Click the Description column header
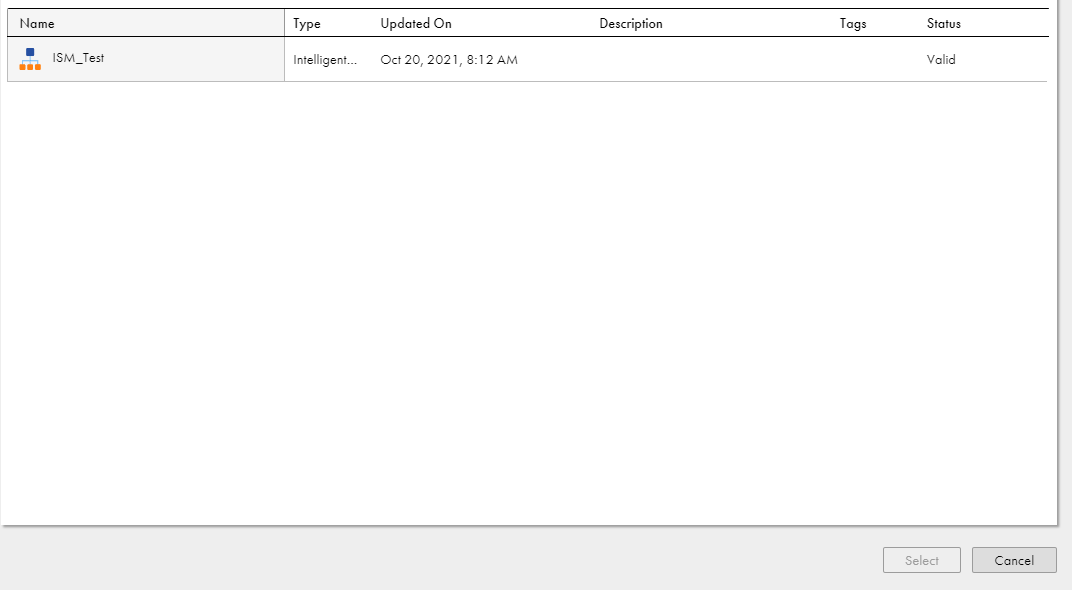The image size is (1072, 590). tap(631, 23)
